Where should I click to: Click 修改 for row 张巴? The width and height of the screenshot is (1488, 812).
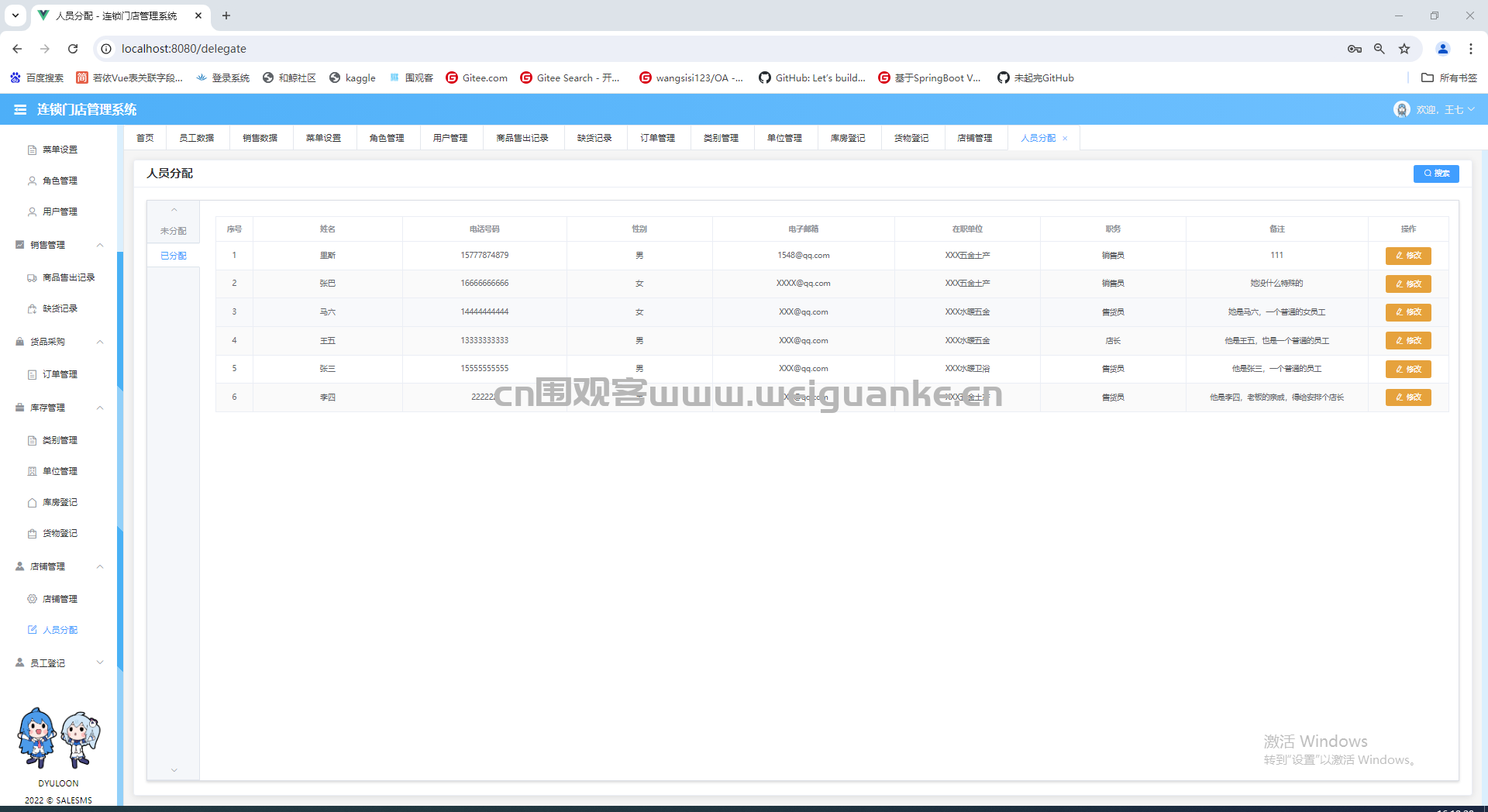click(1408, 284)
